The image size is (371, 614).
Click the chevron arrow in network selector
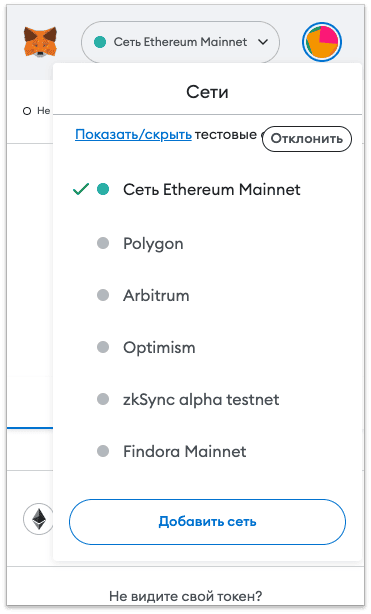pyautogui.click(x=263, y=42)
